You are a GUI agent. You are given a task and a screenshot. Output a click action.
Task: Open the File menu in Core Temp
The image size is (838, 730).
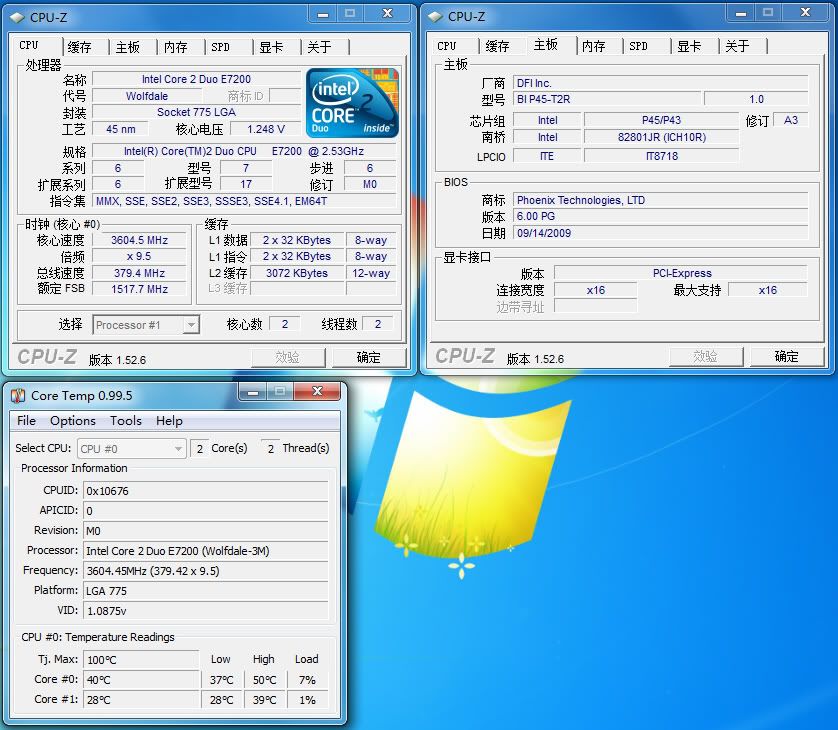pyautogui.click(x=27, y=421)
